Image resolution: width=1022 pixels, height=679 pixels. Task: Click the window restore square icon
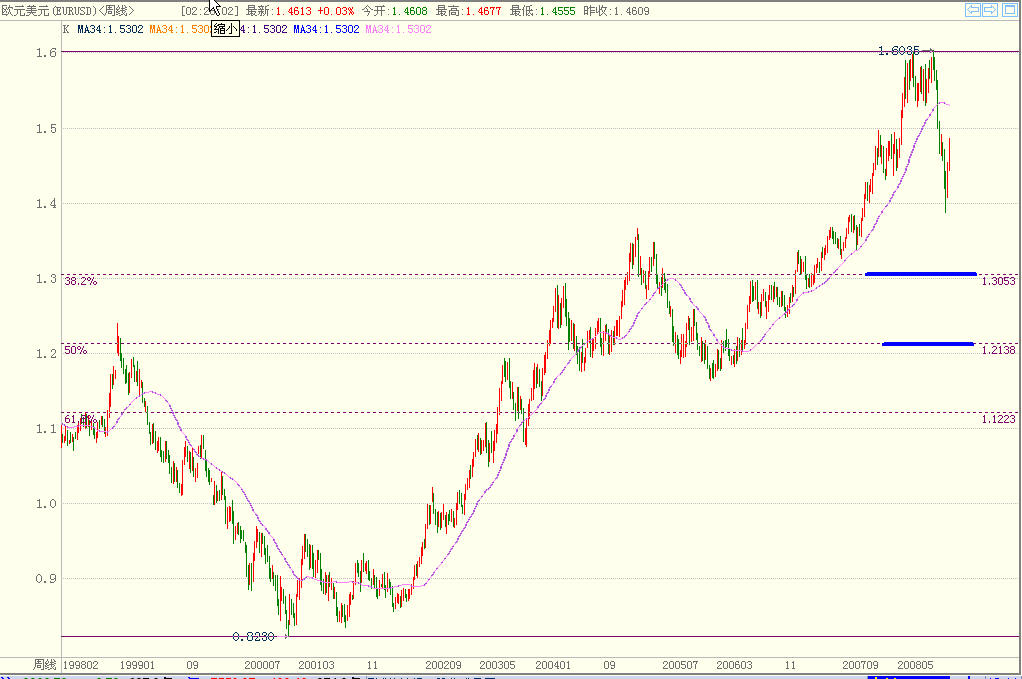tap(1010, 10)
